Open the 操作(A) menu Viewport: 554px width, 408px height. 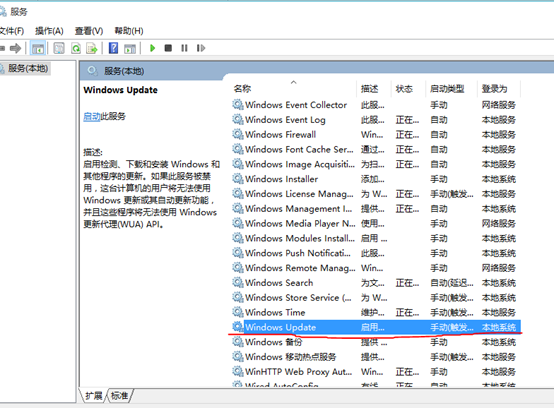[x=49, y=31]
